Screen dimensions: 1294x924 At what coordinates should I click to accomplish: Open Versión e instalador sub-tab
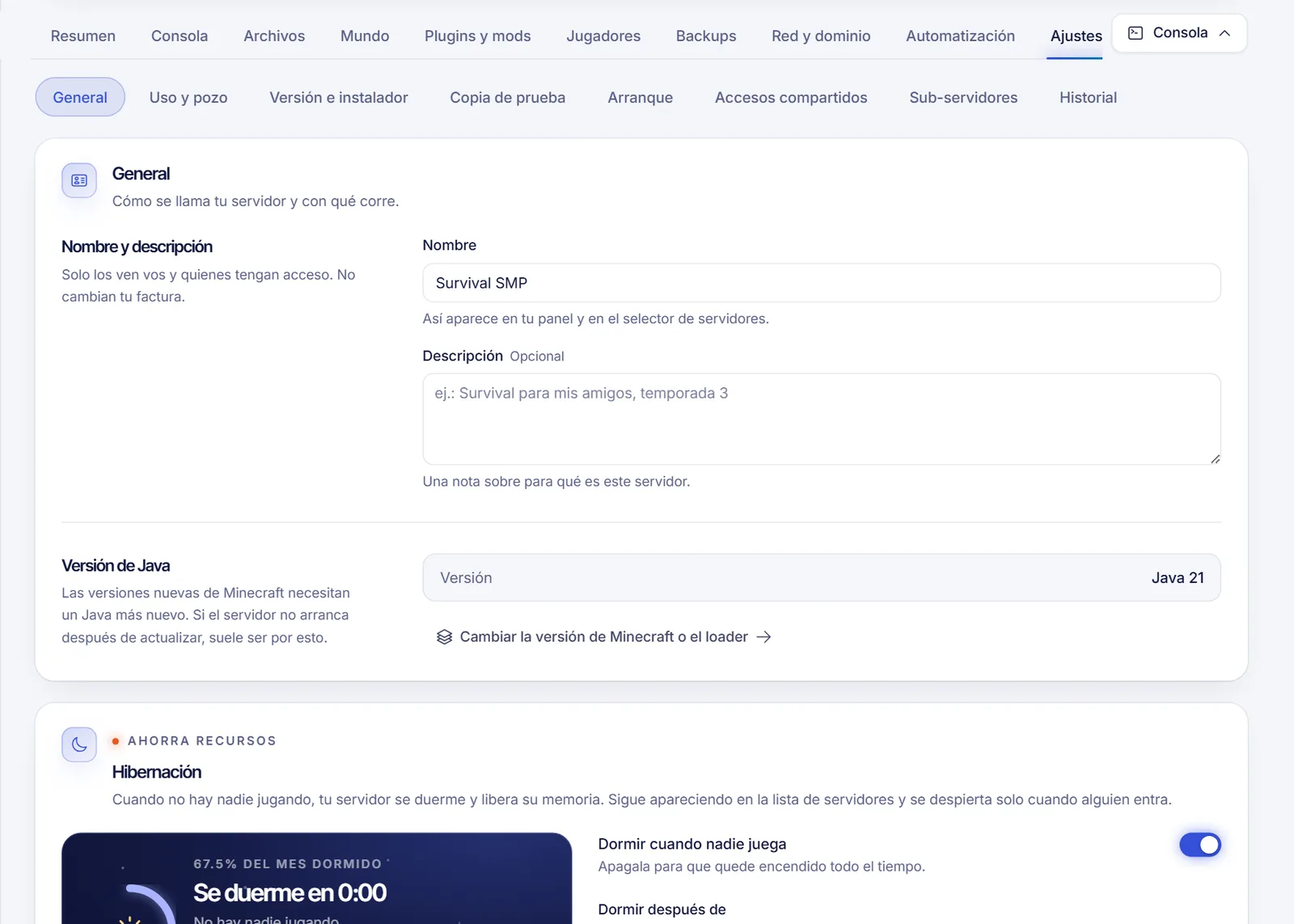339,97
